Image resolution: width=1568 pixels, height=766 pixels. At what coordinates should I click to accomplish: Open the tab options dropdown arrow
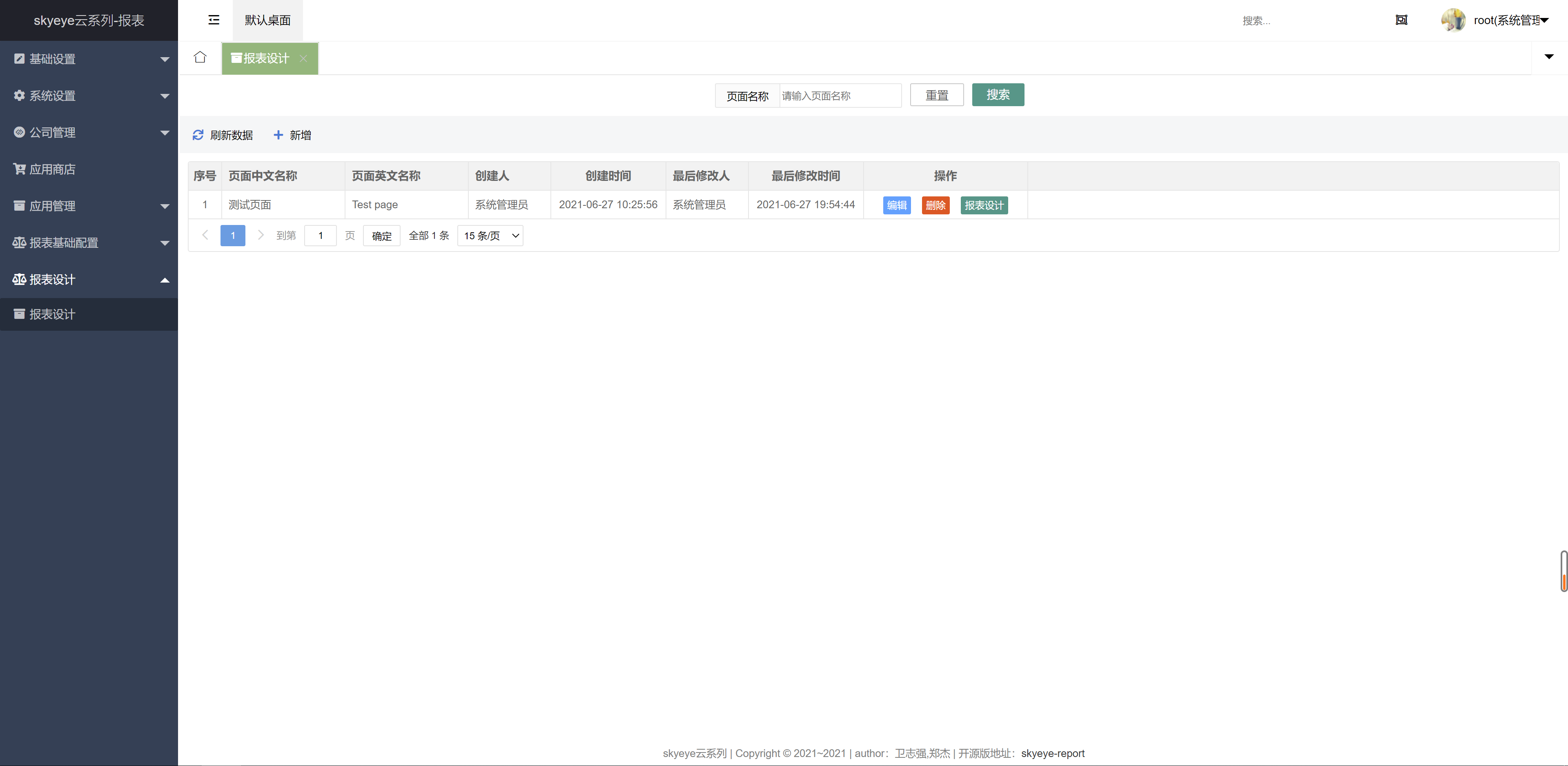(x=1549, y=57)
